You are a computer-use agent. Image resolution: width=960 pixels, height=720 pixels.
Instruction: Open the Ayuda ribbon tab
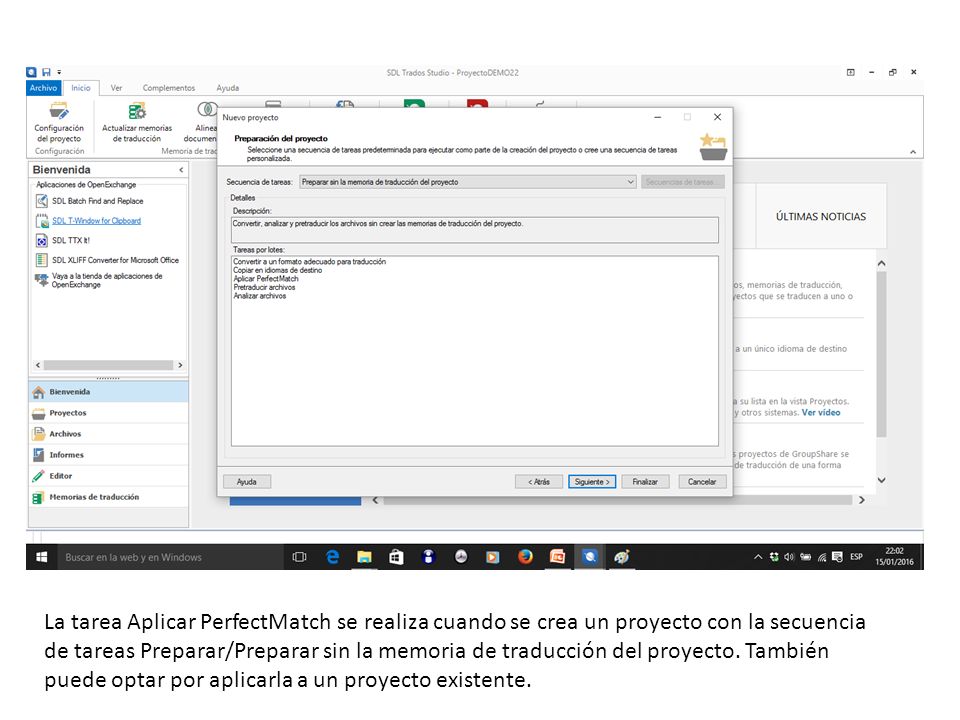point(228,88)
